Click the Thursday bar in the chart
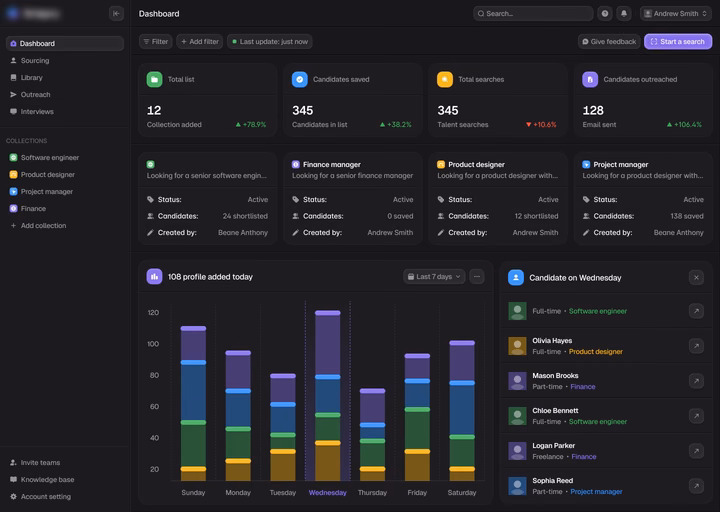Image resolution: width=720 pixels, height=512 pixels. pos(372,435)
